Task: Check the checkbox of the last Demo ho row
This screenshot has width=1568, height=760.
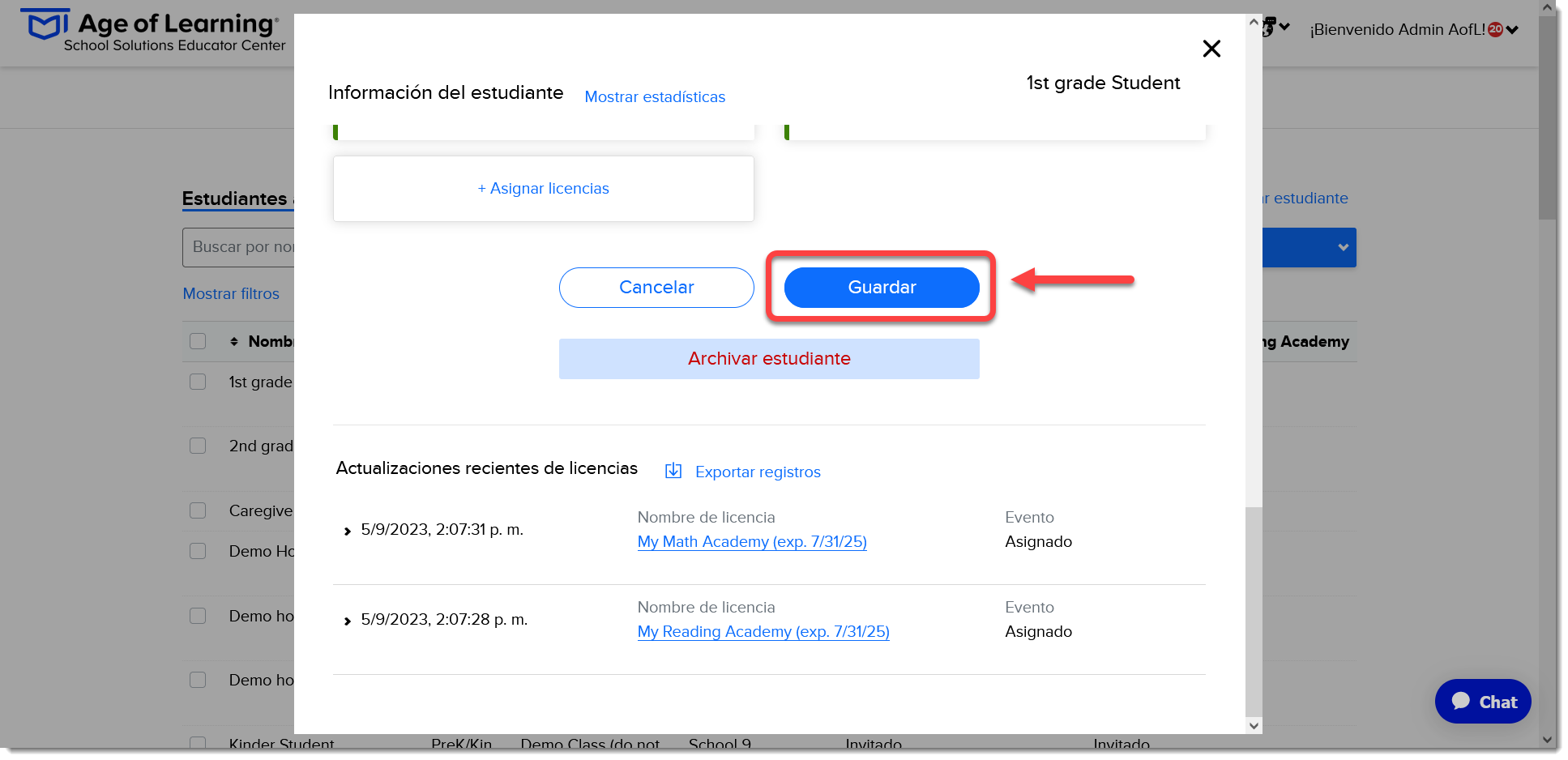Action: point(198,680)
